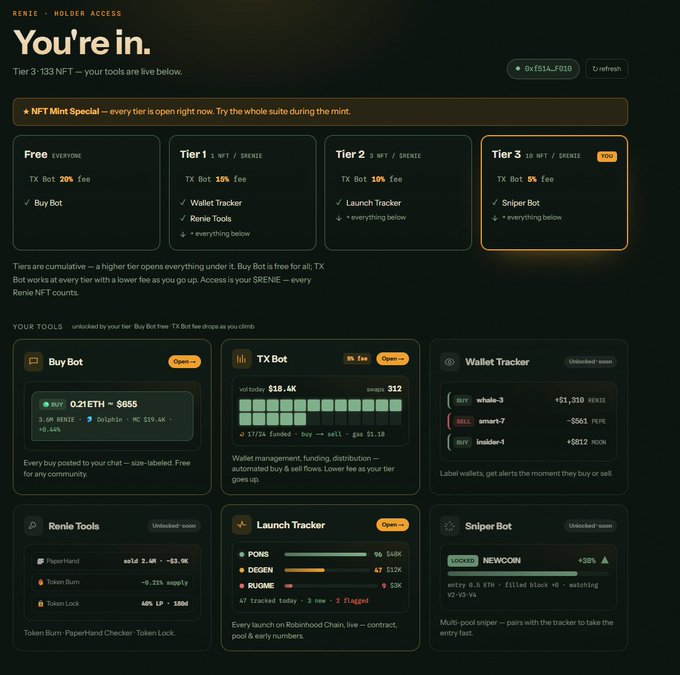The image size is (680, 675).
Task: Click the Renie Tools wrench icon
Action: pos(33,526)
